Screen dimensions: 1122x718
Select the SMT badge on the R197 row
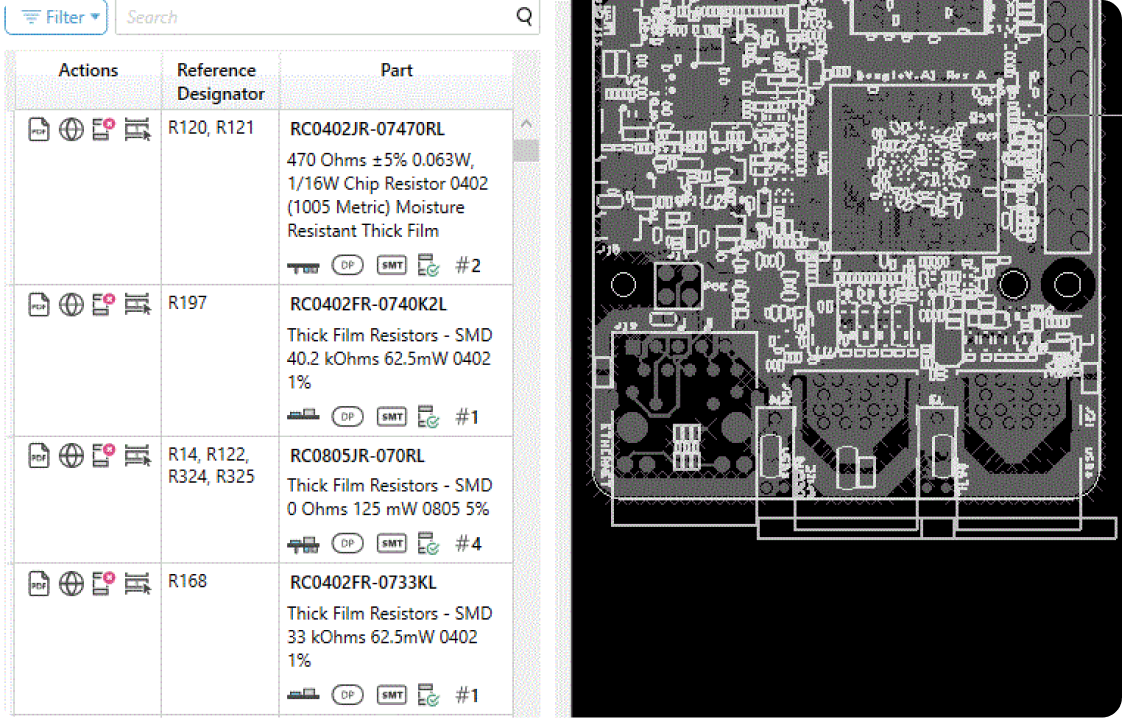pos(391,416)
